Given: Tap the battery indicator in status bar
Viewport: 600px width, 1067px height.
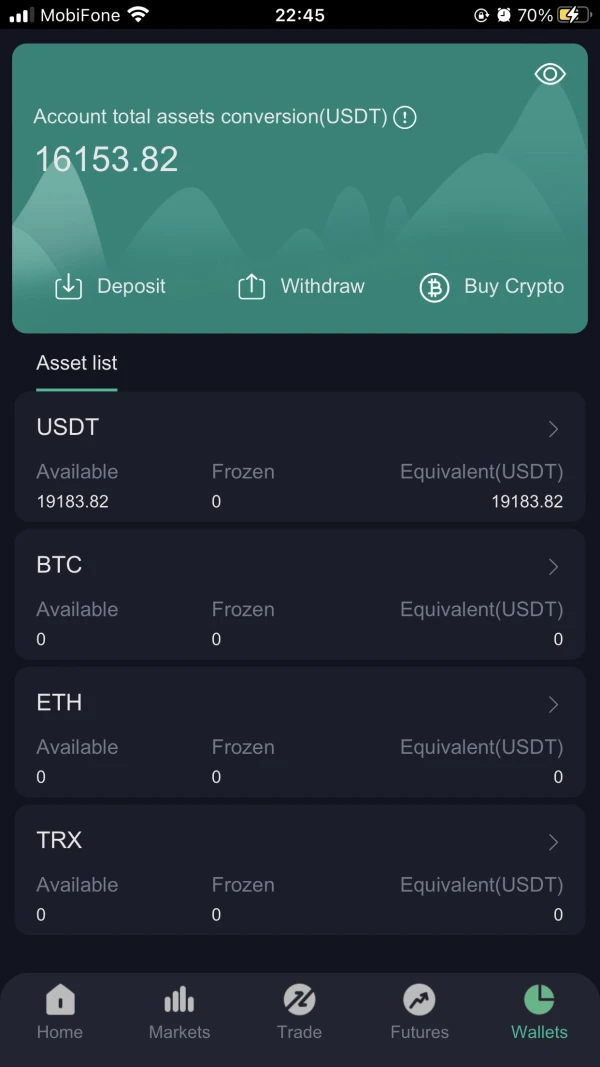Looking at the screenshot, I should tap(572, 15).
